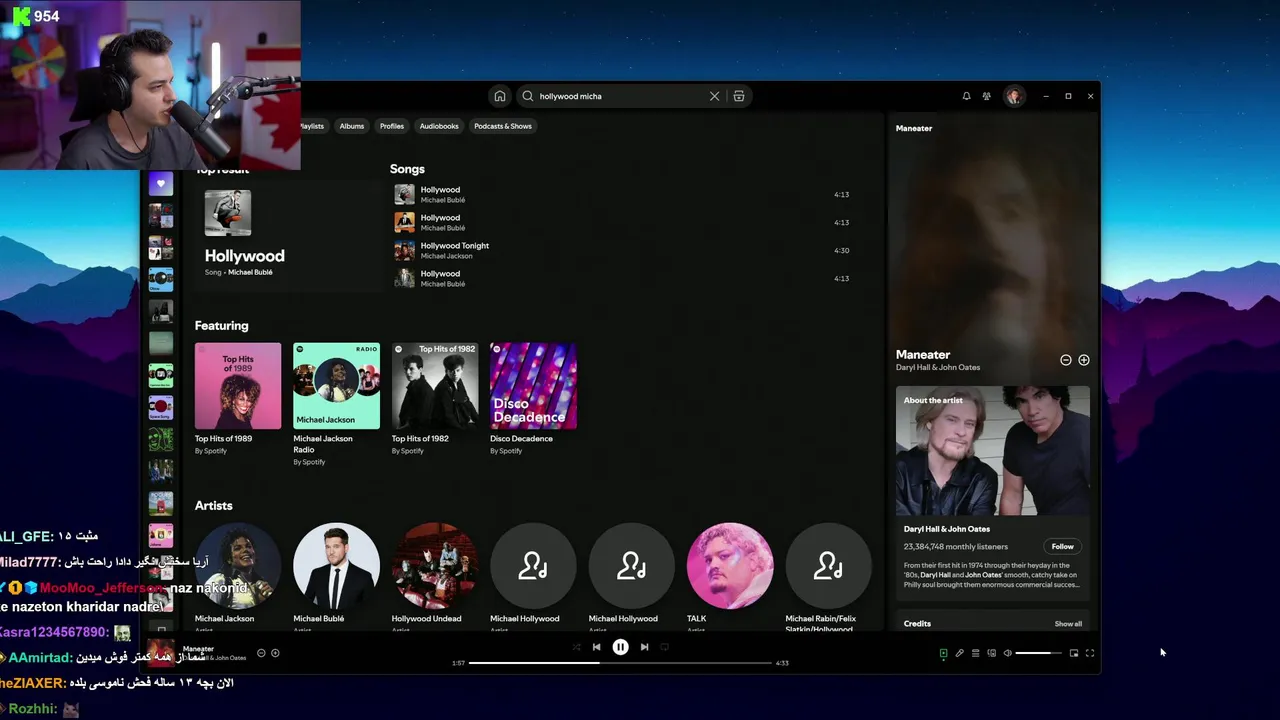
Task: Click the 4:33 total time label
Action: point(782,663)
